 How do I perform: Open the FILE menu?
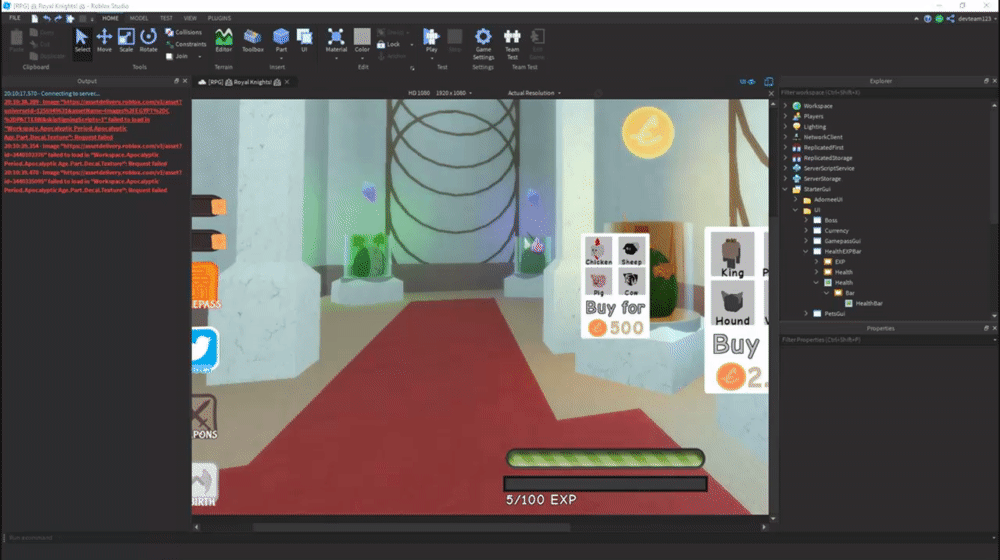15,18
